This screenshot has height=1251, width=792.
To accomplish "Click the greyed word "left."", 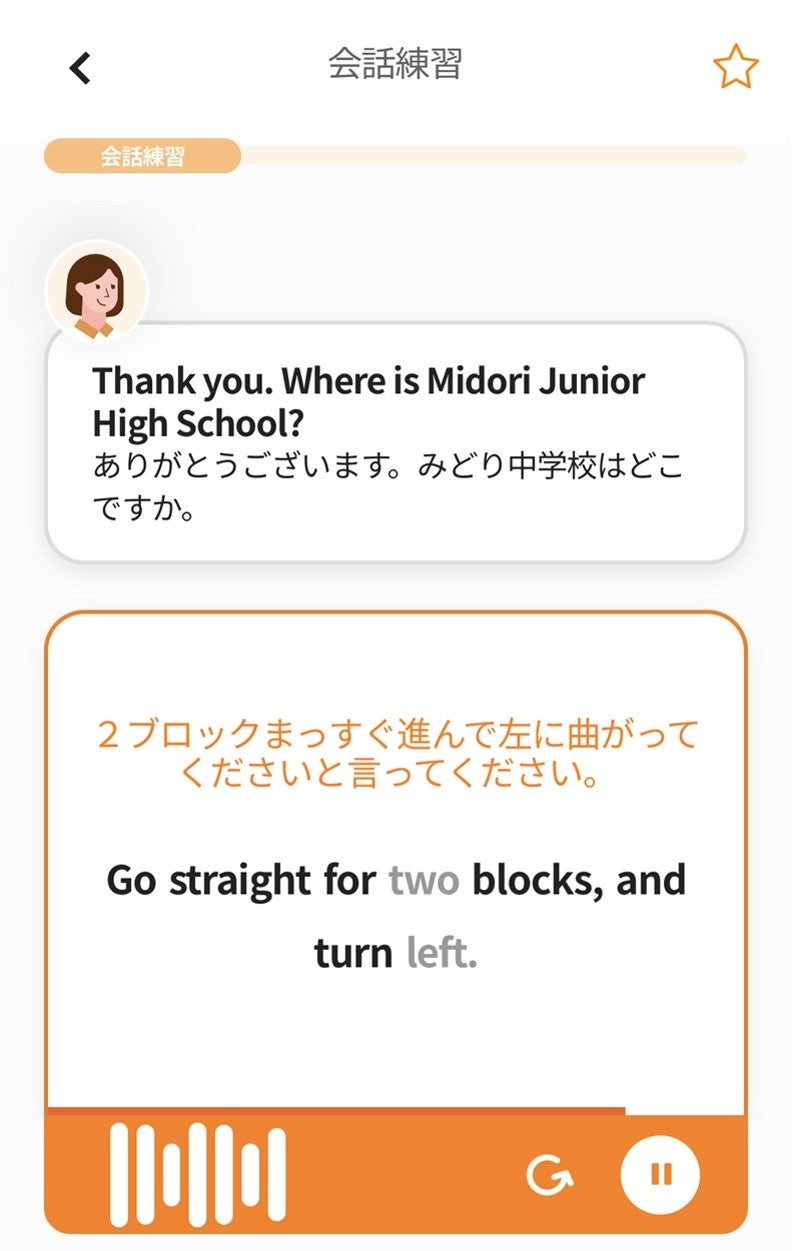I will point(442,953).
